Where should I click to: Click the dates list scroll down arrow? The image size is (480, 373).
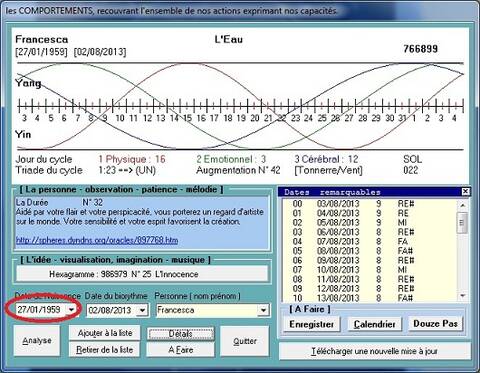[462, 295]
